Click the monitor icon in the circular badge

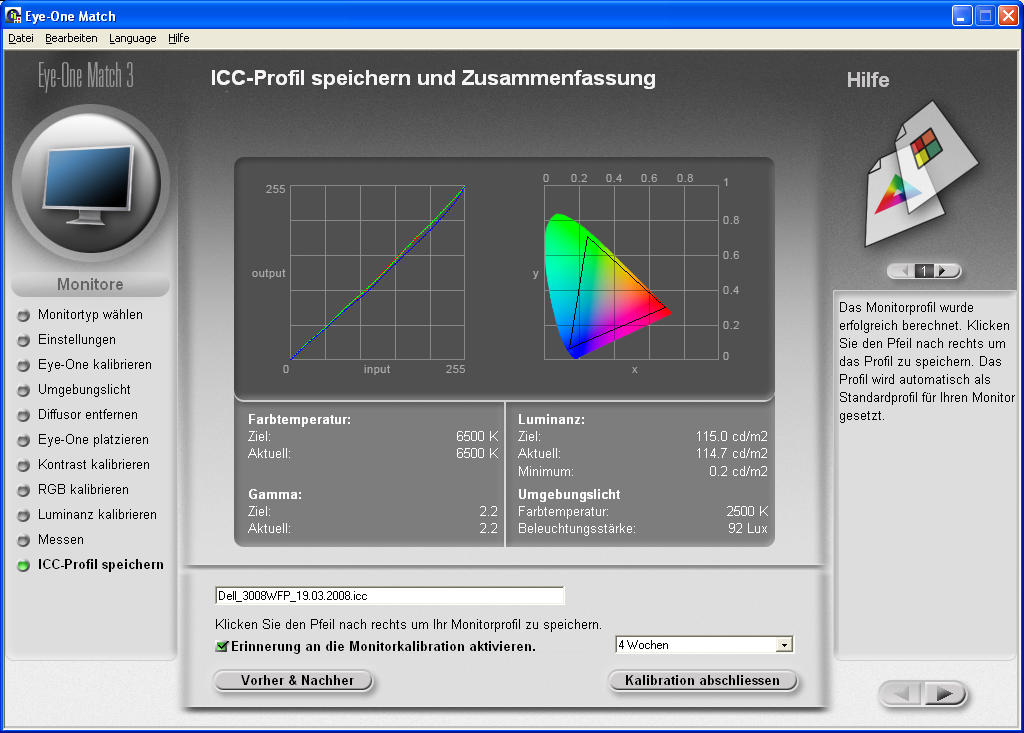point(90,184)
